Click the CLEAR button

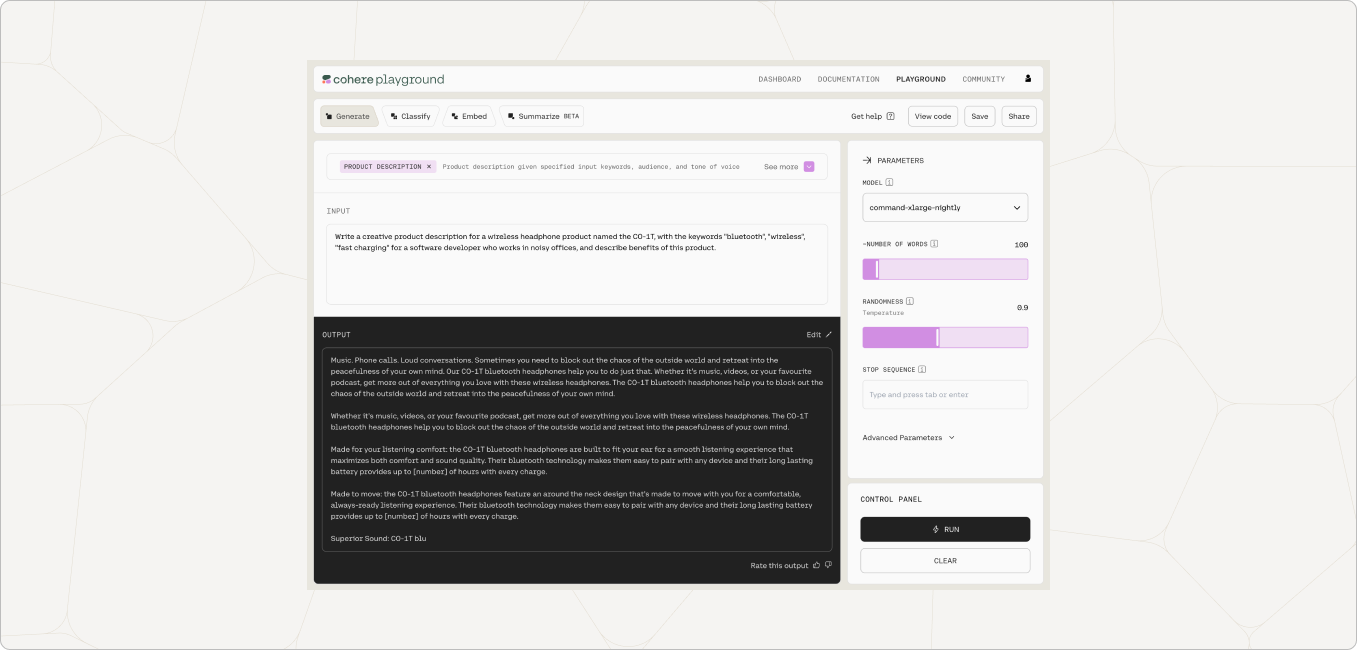945,561
